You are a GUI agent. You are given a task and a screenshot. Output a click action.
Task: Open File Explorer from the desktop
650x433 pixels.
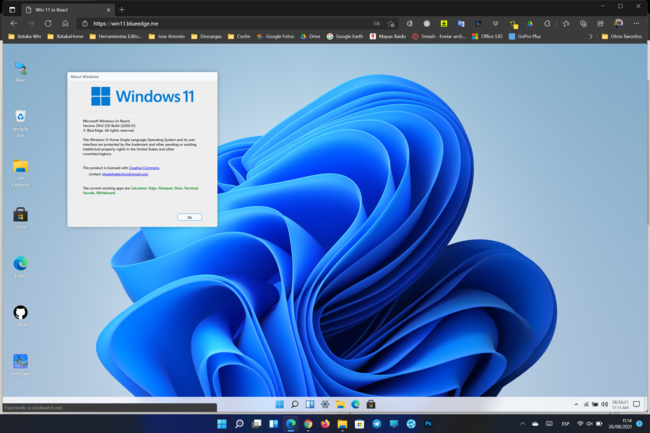tap(20, 173)
